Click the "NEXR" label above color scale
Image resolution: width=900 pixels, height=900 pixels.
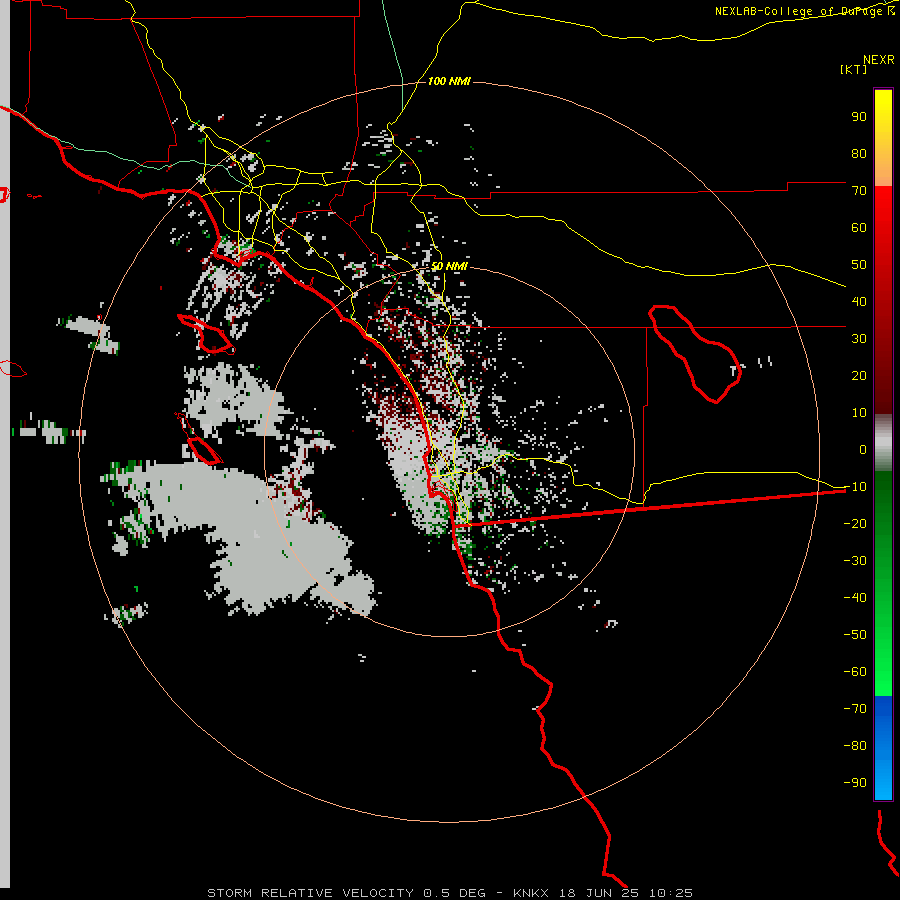pos(878,60)
